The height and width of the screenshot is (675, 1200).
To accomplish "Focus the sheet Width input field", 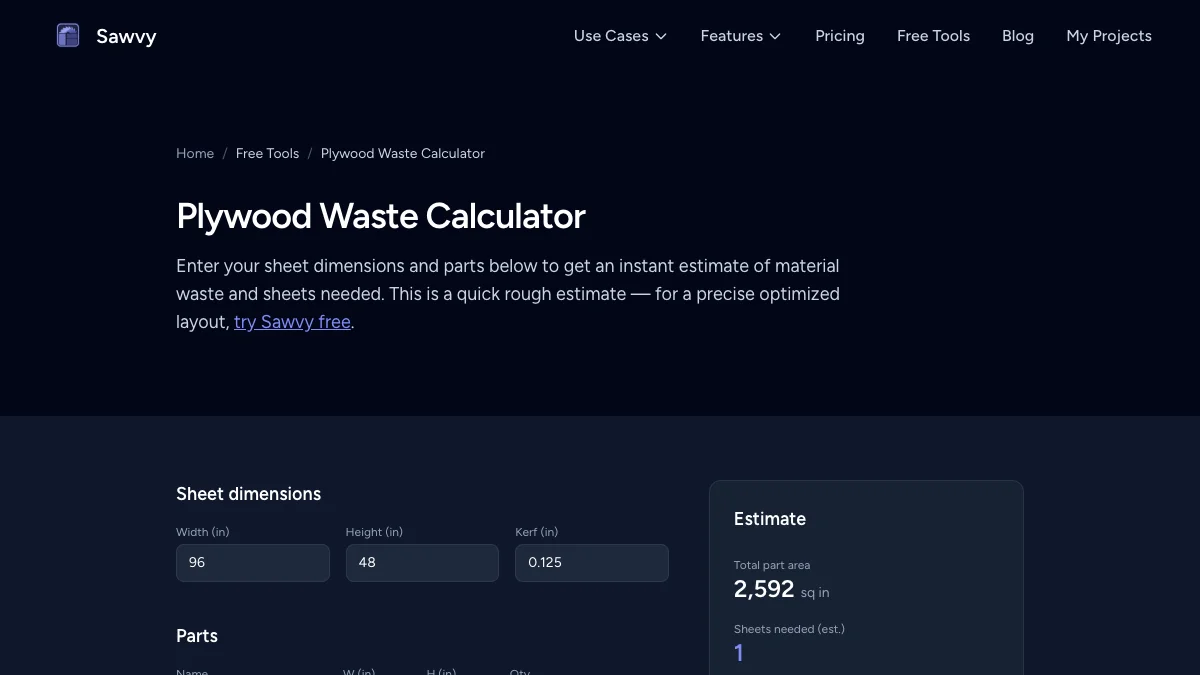I will click(x=252, y=563).
